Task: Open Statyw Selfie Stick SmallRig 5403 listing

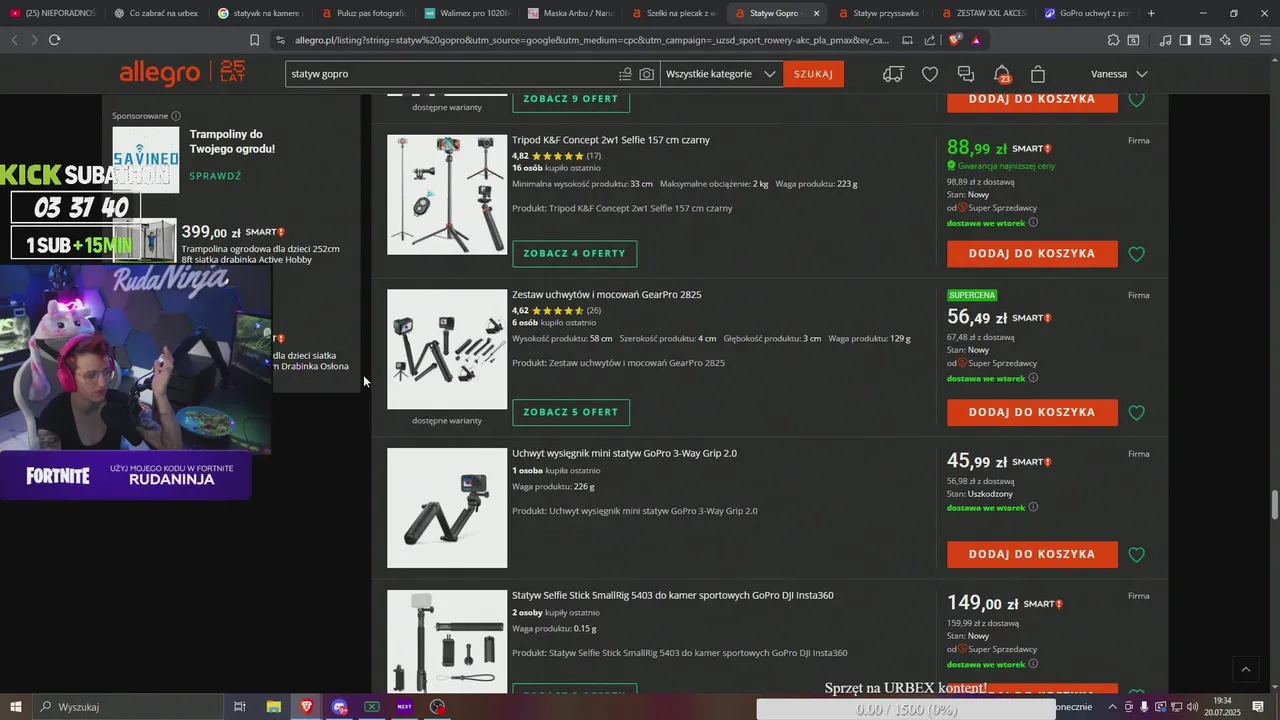Action: (672, 596)
